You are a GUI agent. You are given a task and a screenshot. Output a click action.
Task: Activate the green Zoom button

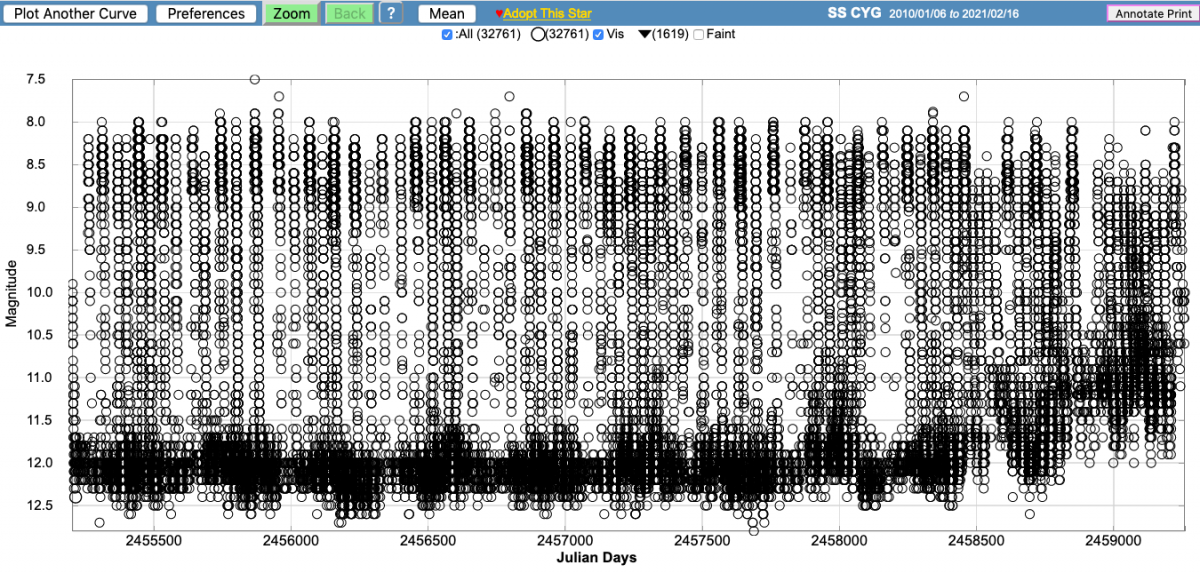291,14
